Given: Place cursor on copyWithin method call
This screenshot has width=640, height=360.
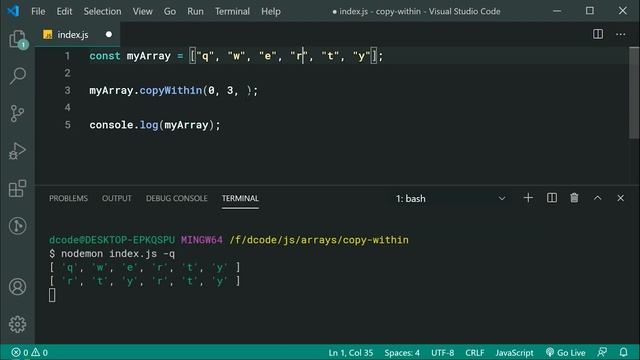Looking at the screenshot, I should (171, 90).
